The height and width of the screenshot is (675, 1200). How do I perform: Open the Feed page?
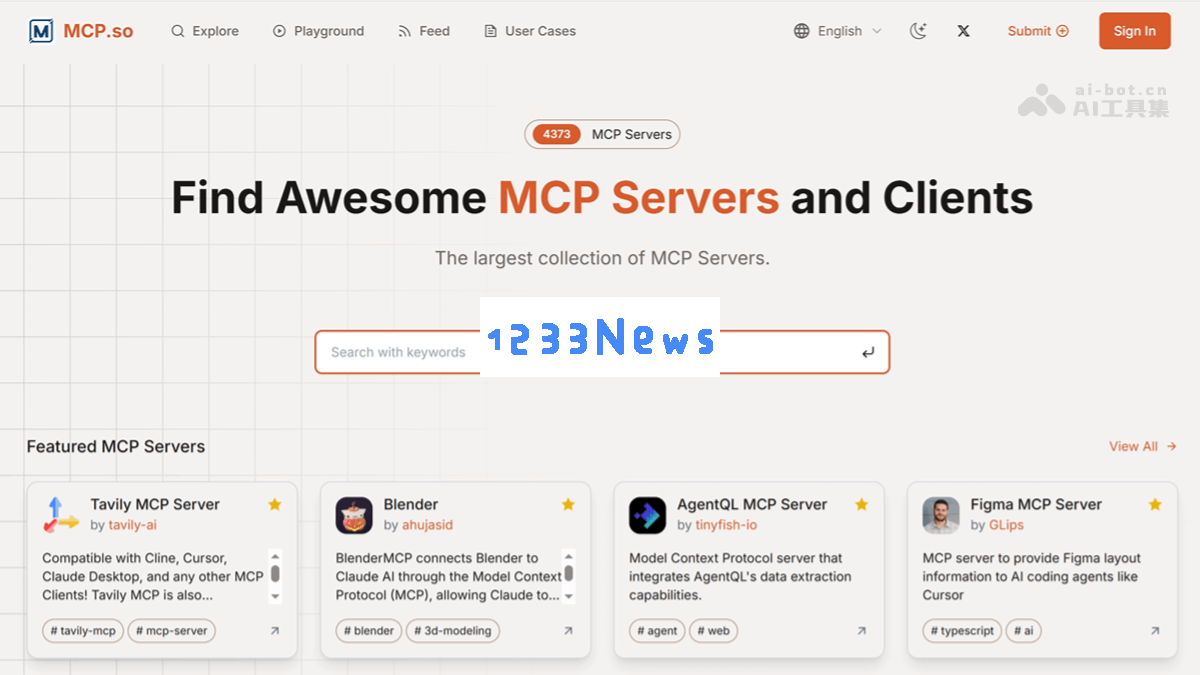424,31
